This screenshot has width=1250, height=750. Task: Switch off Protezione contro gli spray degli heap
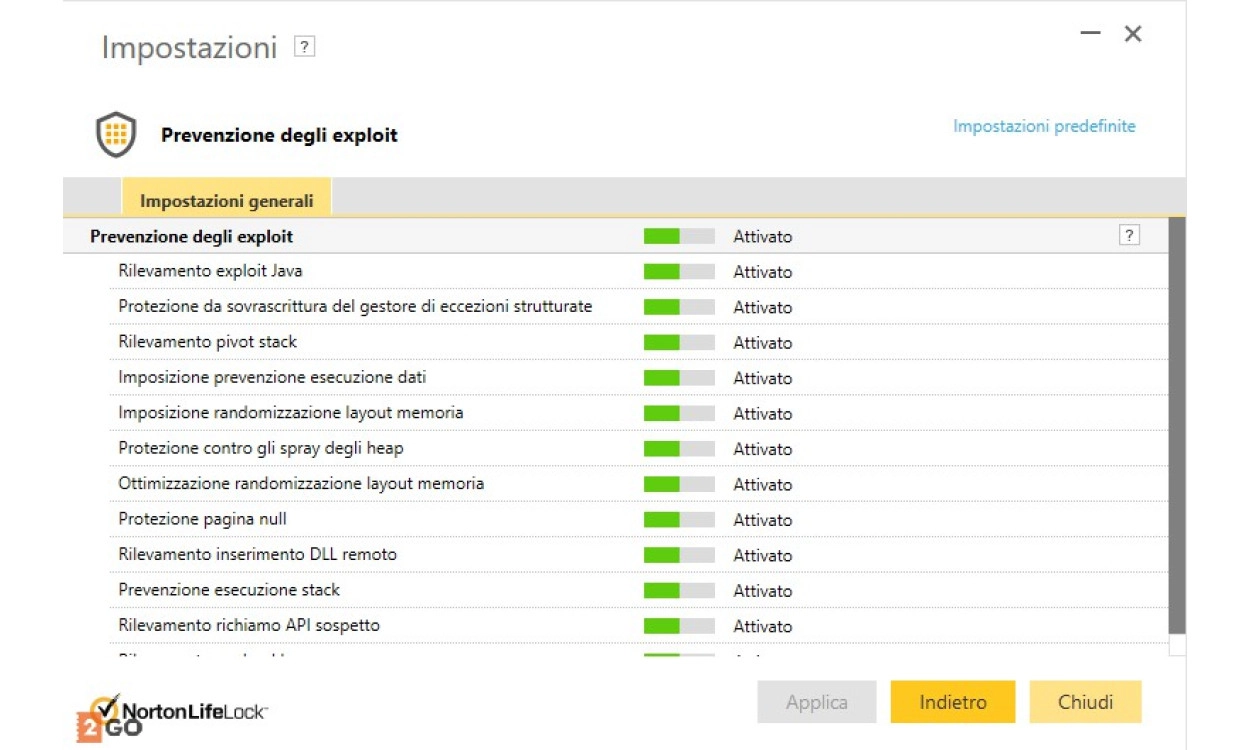(679, 449)
